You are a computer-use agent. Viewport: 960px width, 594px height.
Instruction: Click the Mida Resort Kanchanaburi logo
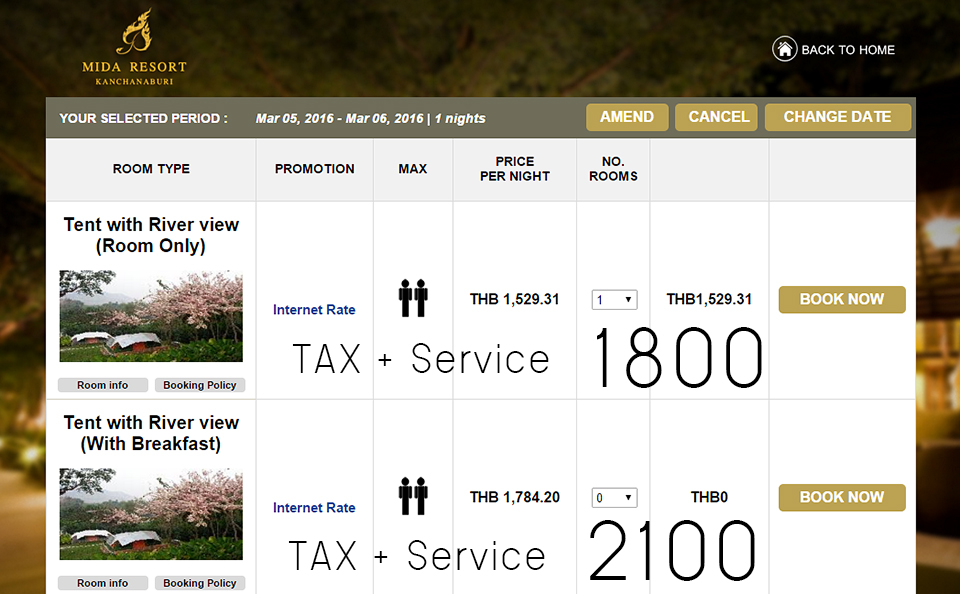[134, 48]
